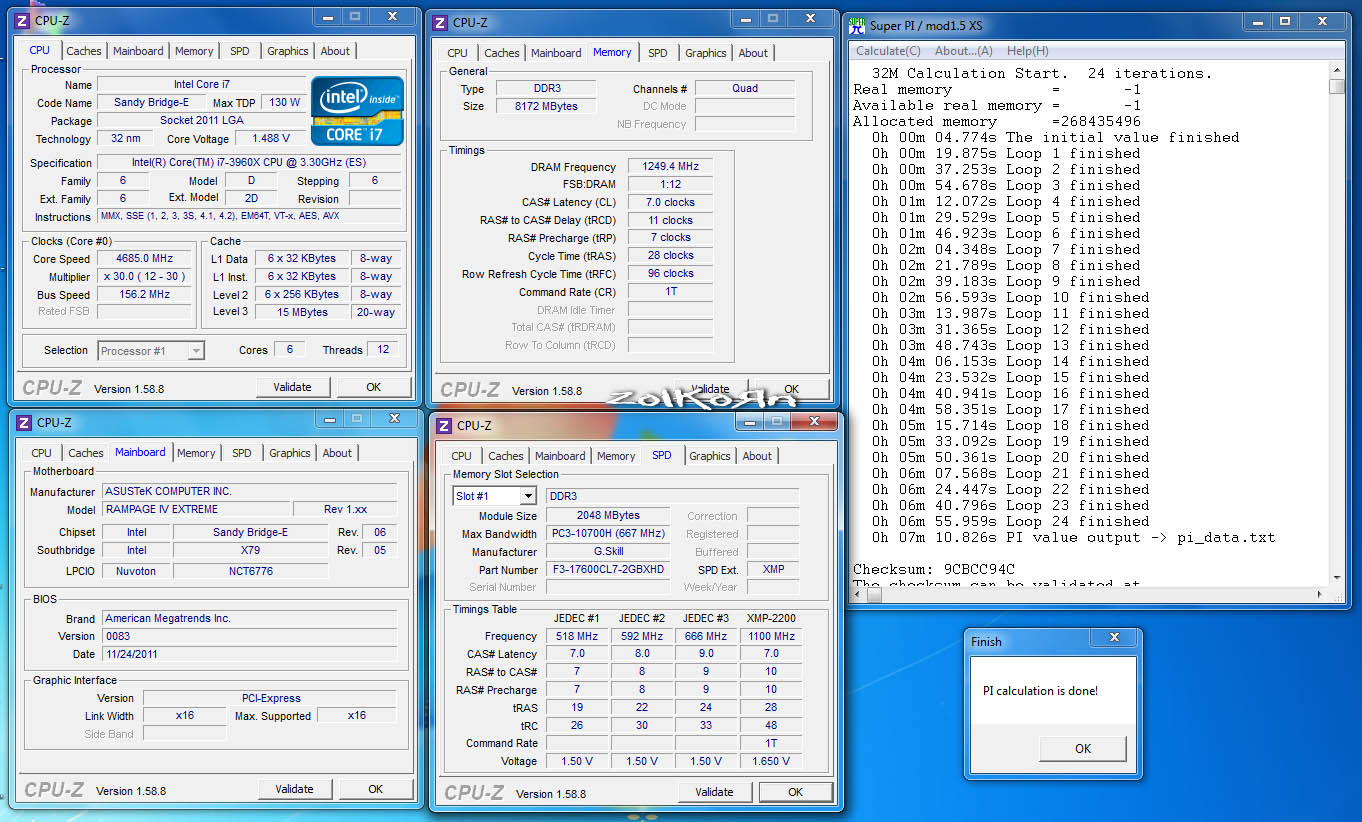
Task: Click the Command Rate (CR) value 1T
Action: pyautogui.click(x=670, y=292)
